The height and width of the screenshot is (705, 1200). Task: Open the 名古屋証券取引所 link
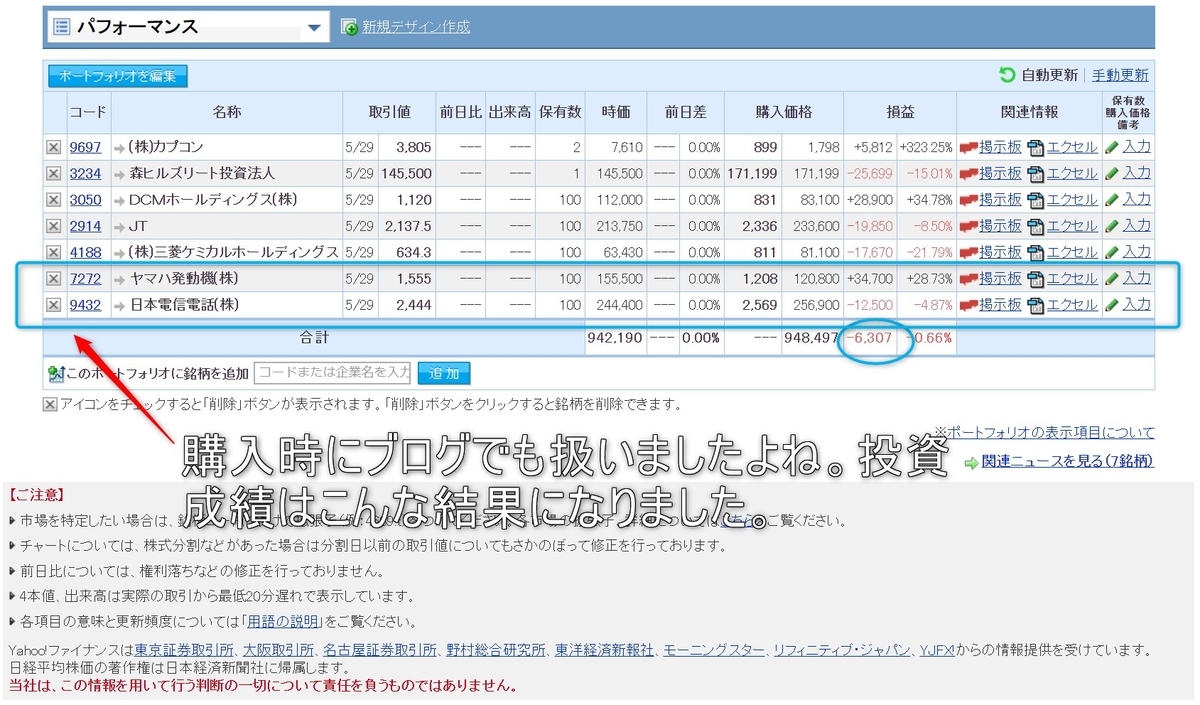pyautogui.click(x=380, y=650)
